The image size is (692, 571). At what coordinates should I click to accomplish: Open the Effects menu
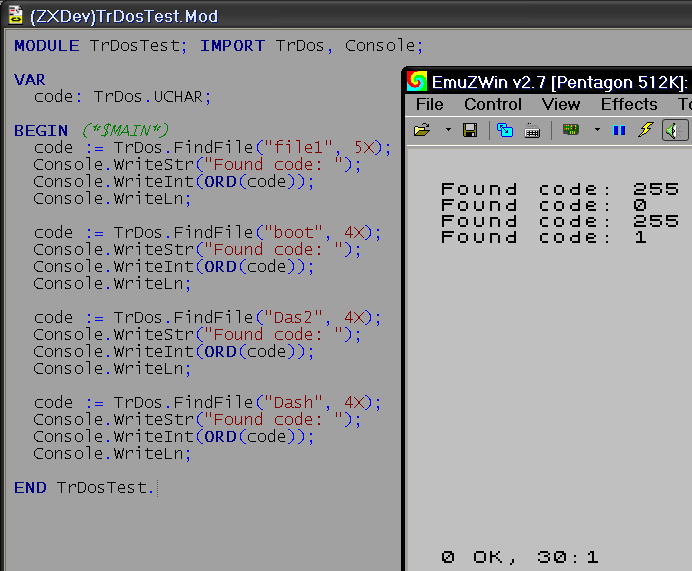(x=629, y=104)
